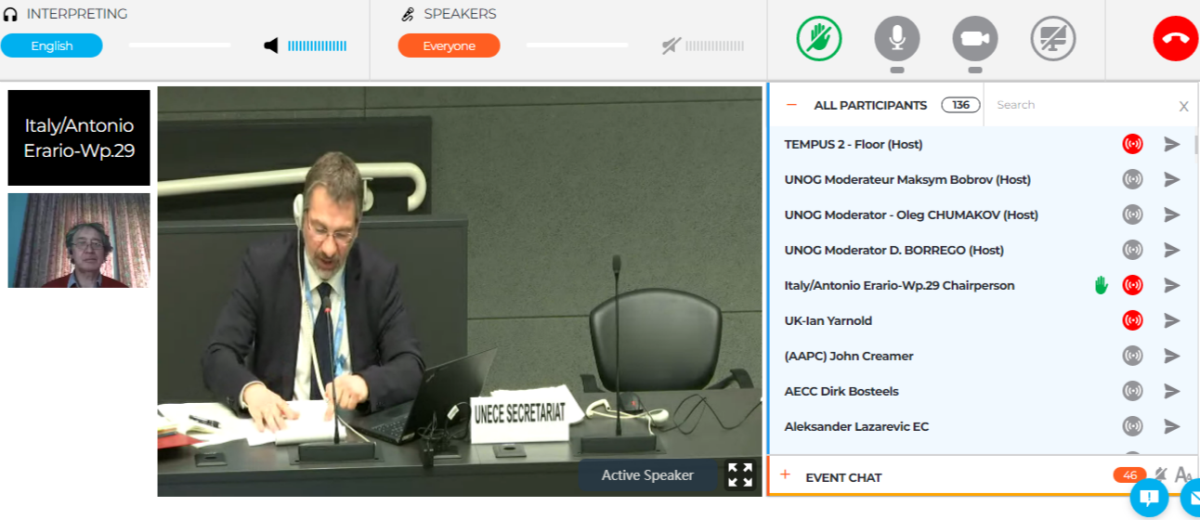
Task: Toggle fullscreen on active speaker video
Action: (x=740, y=475)
